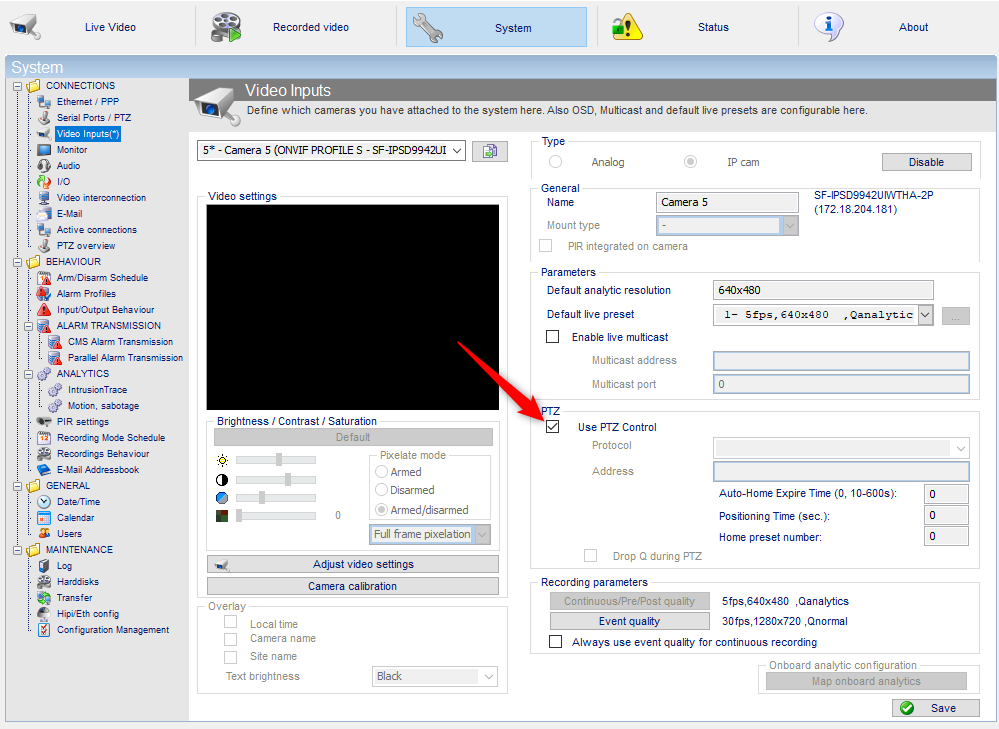
Task: Click the camera Name input field
Action: [727, 202]
